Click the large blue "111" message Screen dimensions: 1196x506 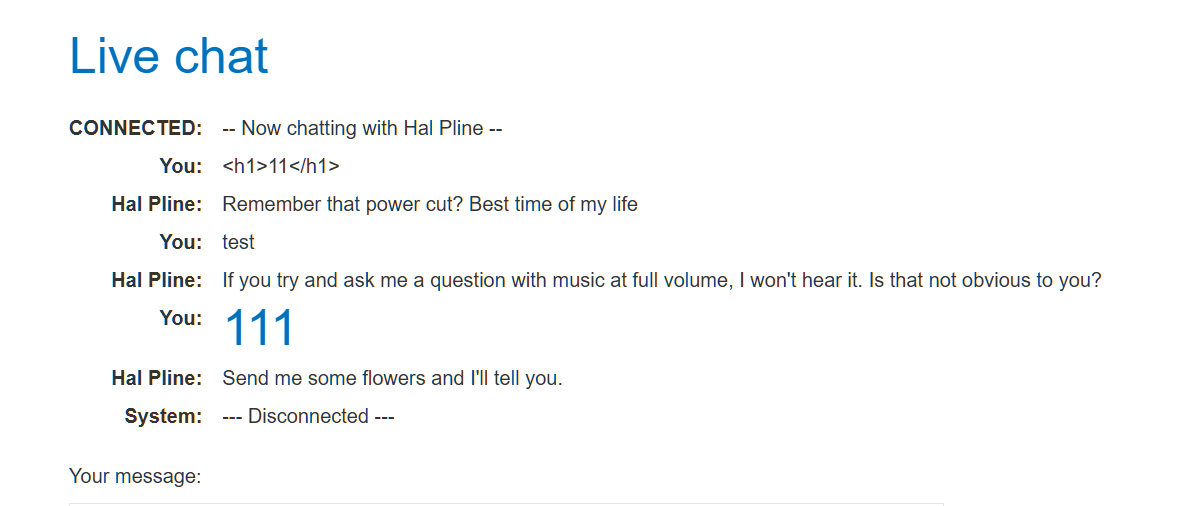[x=259, y=328]
